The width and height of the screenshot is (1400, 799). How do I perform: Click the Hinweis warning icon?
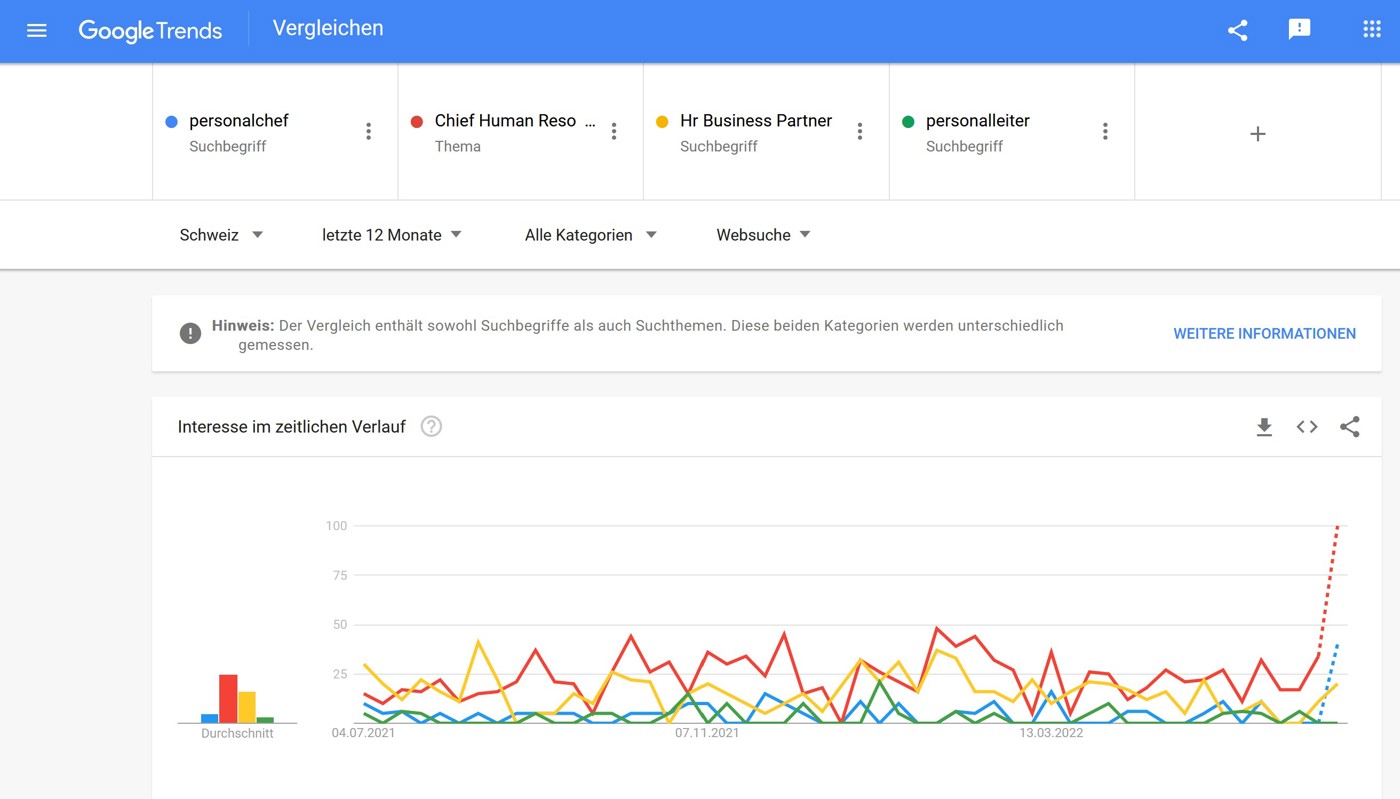tap(190, 334)
